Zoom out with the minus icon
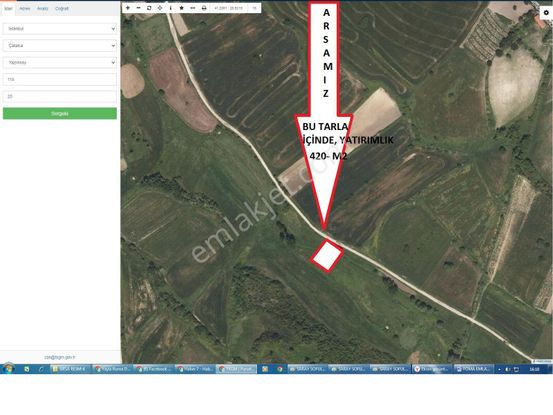Screen dimensions: 553x415 point(138,8)
